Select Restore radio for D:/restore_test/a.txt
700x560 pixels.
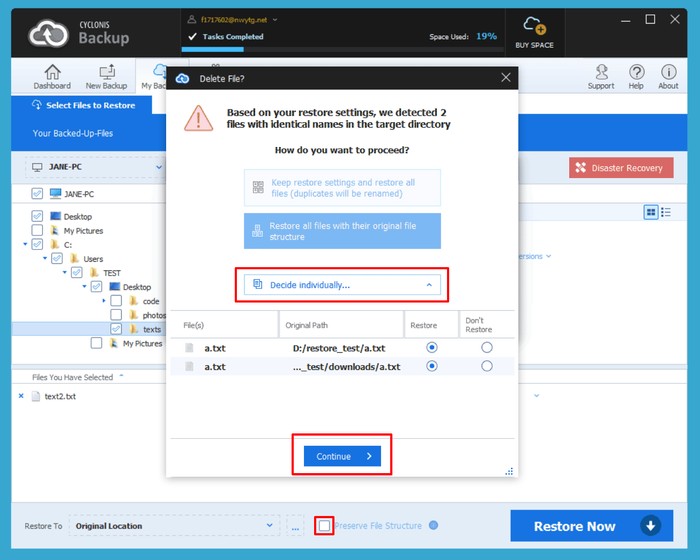[432, 348]
